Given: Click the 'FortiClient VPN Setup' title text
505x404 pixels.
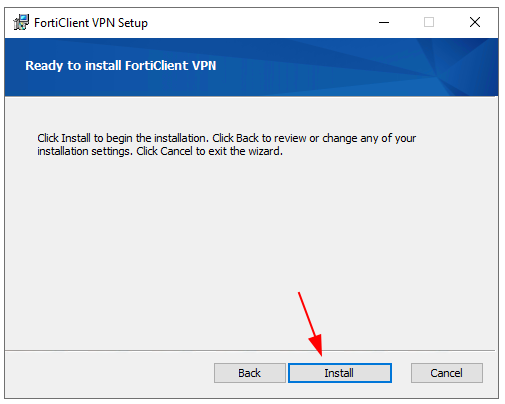Looking at the screenshot, I should 91,23.
